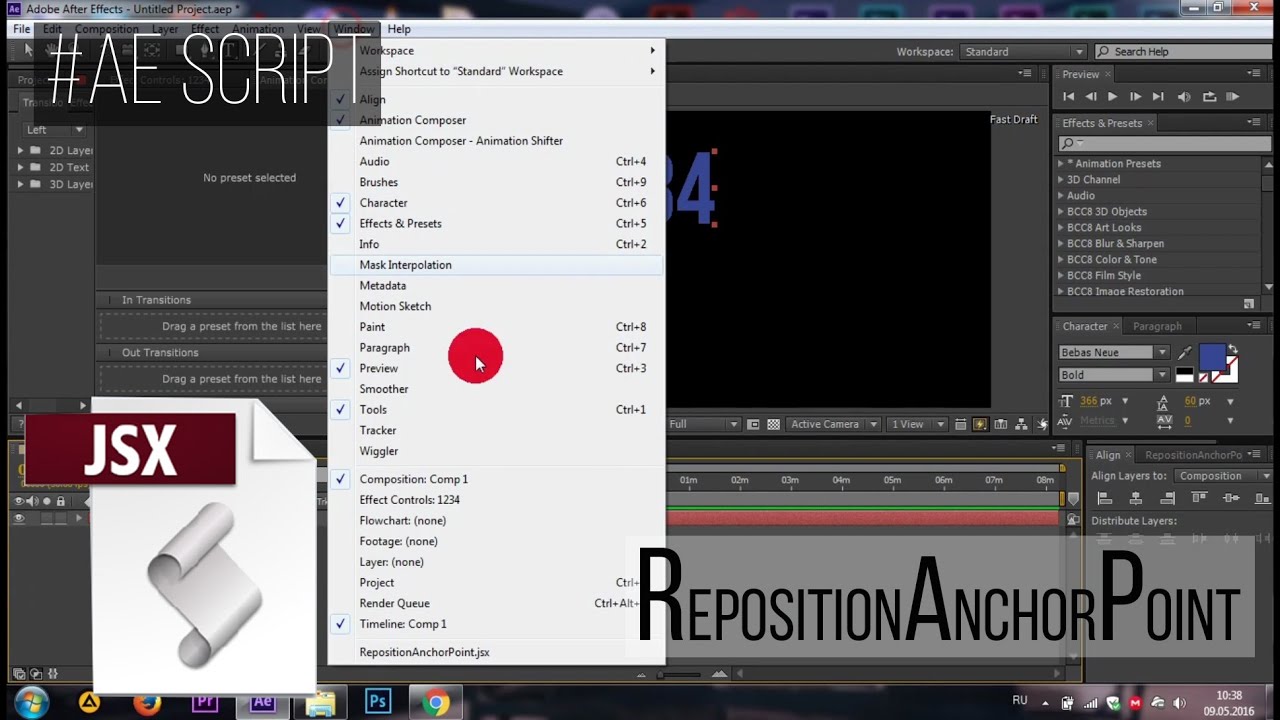
Task: Open the Help menu
Action: pyautogui.click(x=399, y=29)
